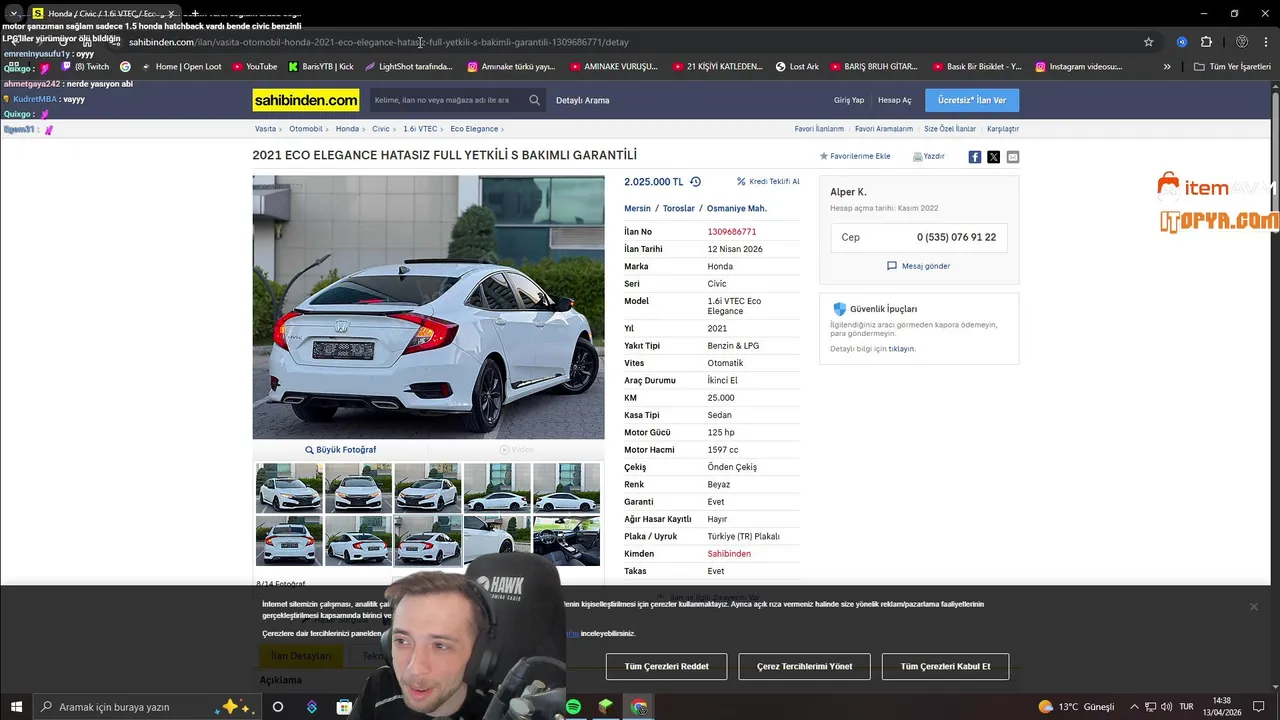Click Tüm Çerezleri Kabul Et

[945, 667]
